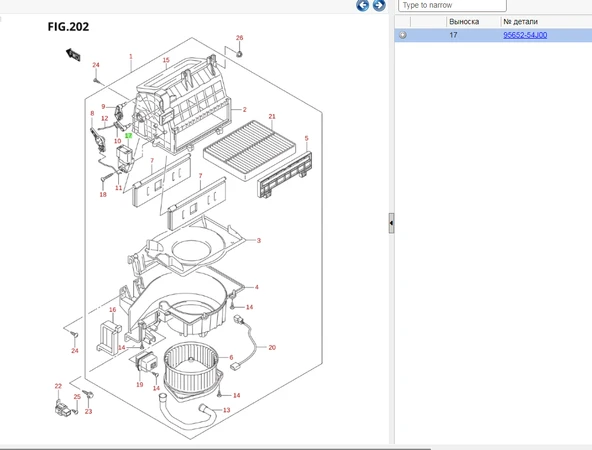Click the round icon in row 17
Image resolution: width=592 pixels, height=450 pixels.
403,35
